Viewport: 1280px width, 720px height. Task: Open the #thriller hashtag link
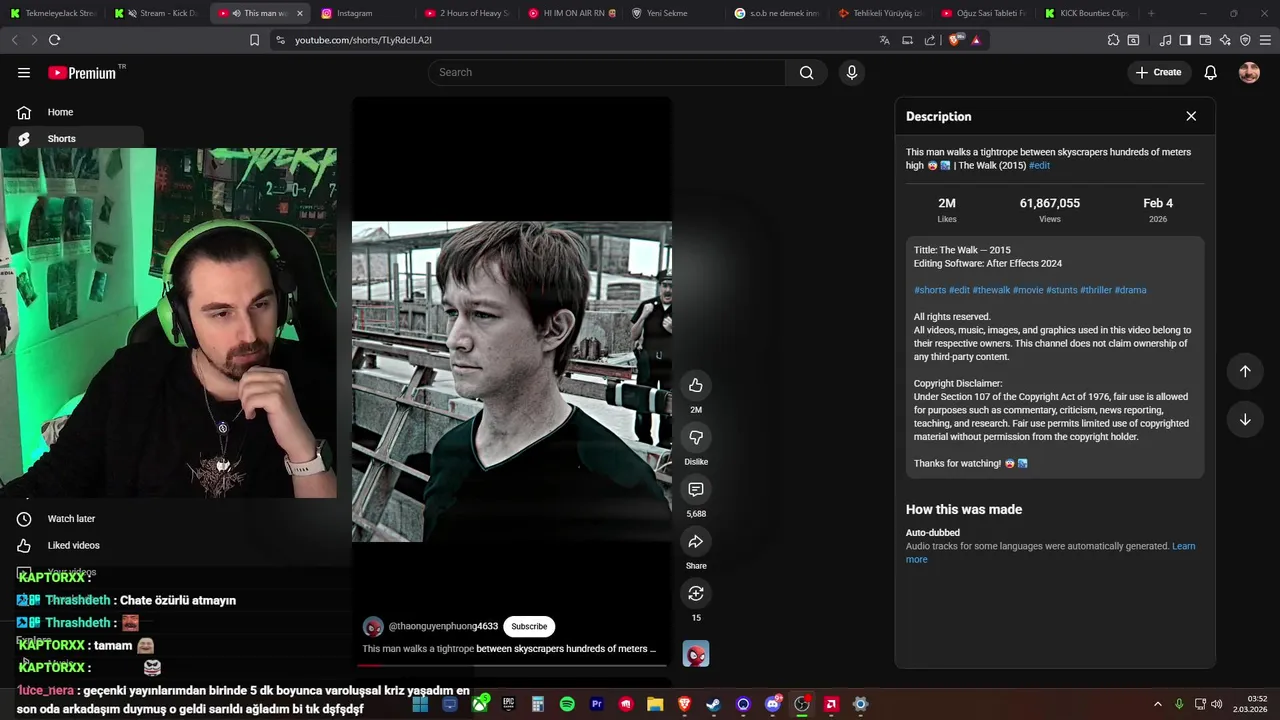coord(1095,290)
